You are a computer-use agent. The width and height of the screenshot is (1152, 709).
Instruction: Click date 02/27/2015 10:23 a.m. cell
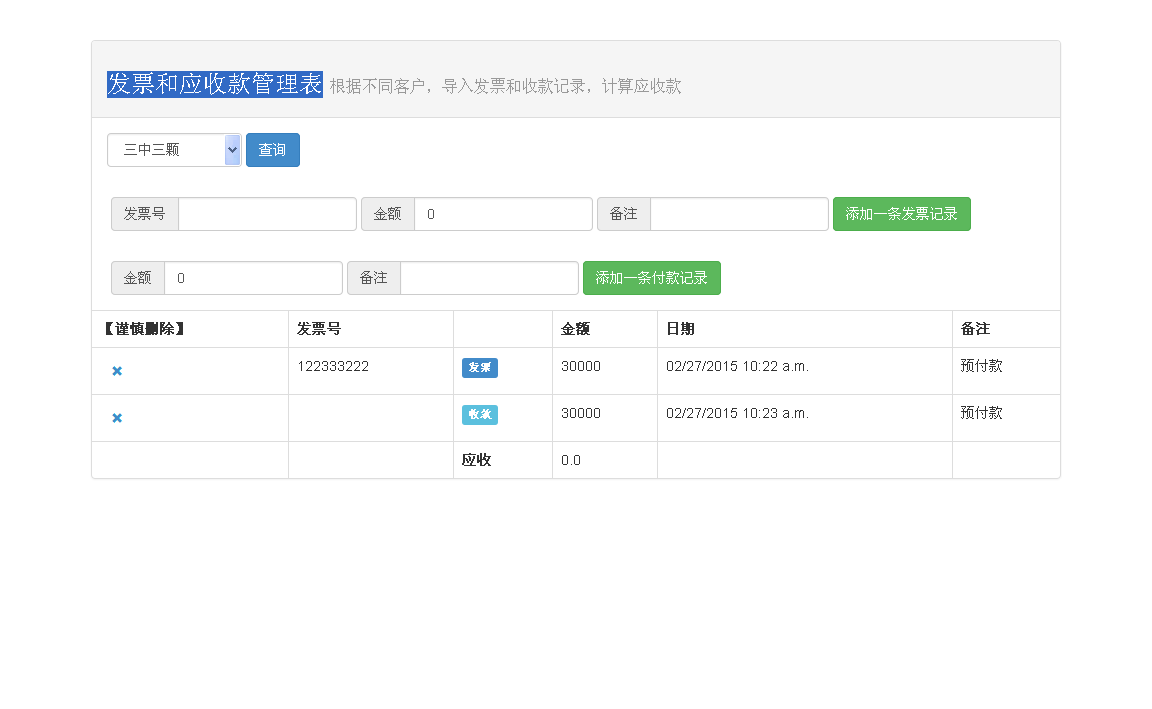tap(737, 413)
